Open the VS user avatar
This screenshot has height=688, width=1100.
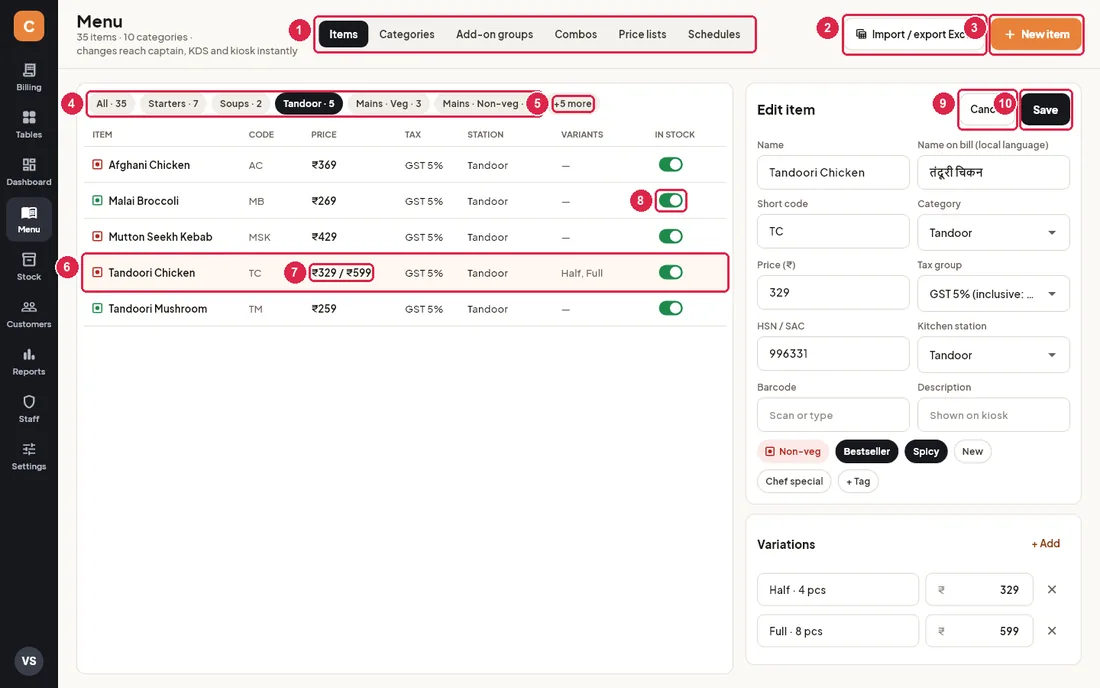29,661
